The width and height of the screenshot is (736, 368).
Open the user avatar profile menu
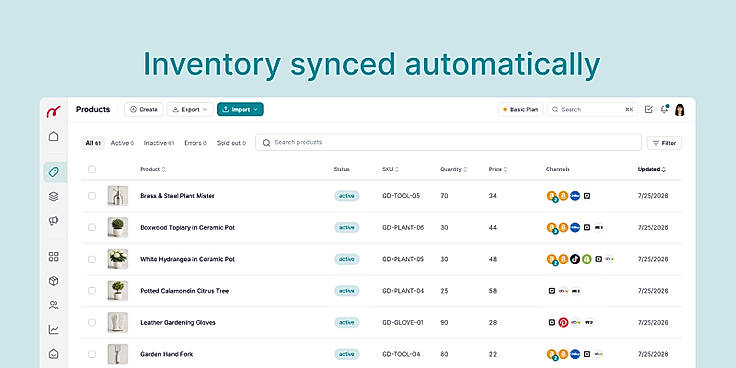click(680, 110)
